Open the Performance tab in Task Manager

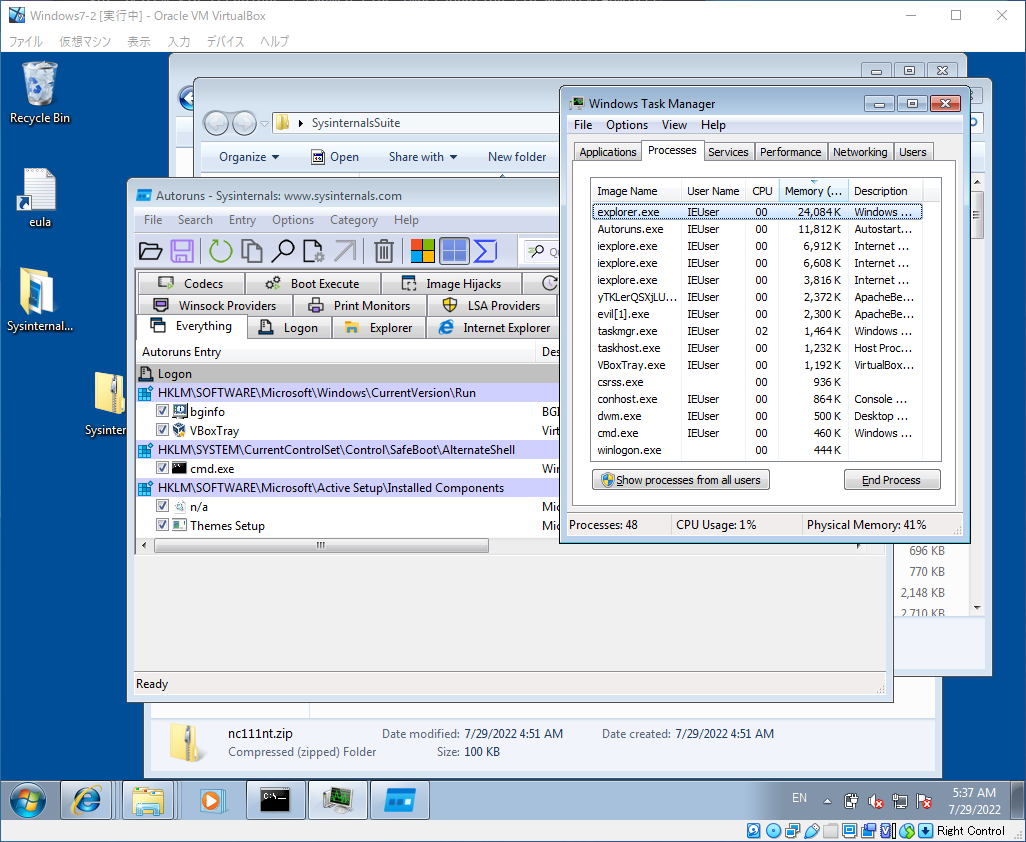790,152
